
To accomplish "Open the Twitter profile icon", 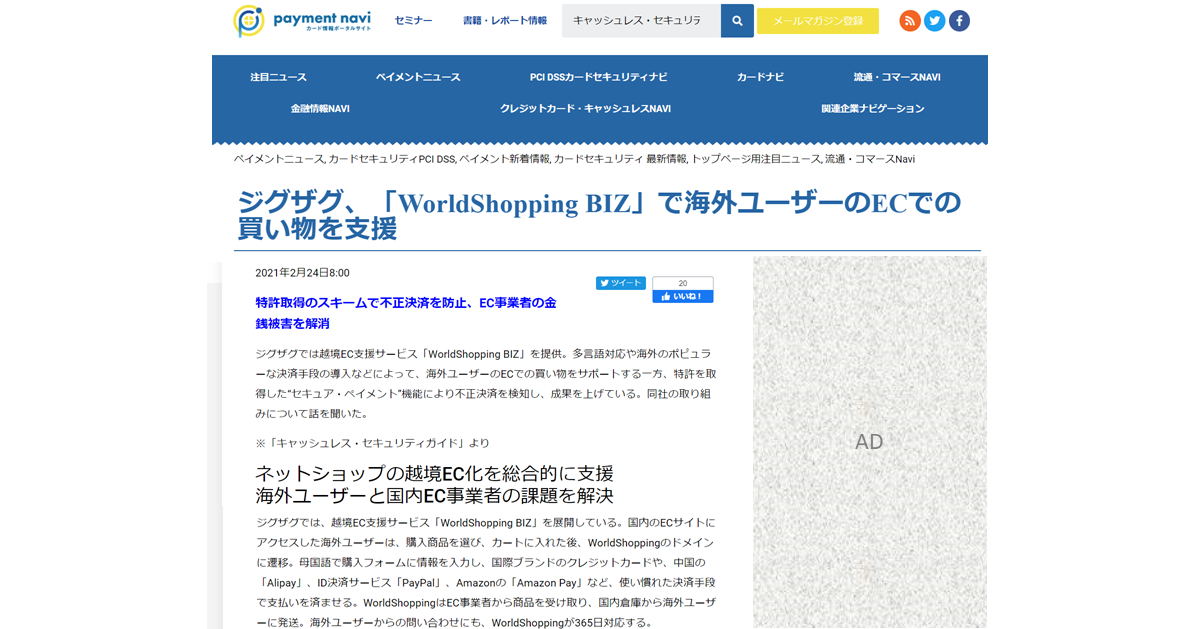I will (x=935, y=21).
